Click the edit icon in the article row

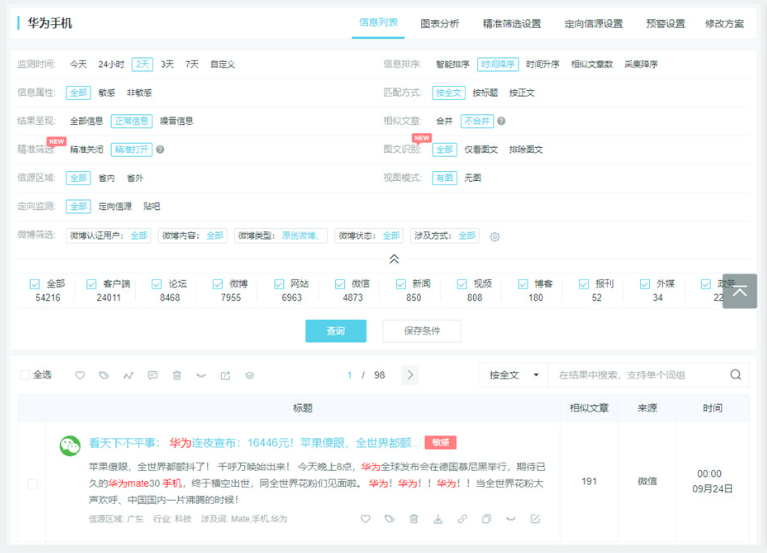pyautogui.click(x=535, y=519)
